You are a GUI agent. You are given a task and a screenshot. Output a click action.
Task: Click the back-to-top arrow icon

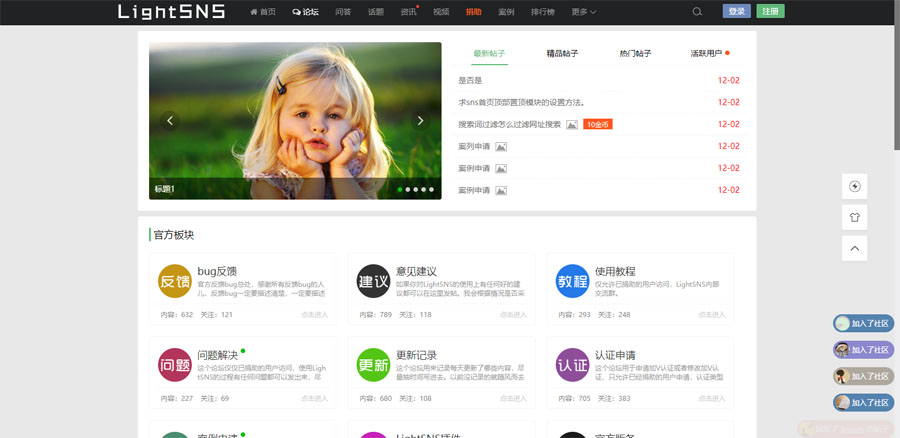point(855,249)
